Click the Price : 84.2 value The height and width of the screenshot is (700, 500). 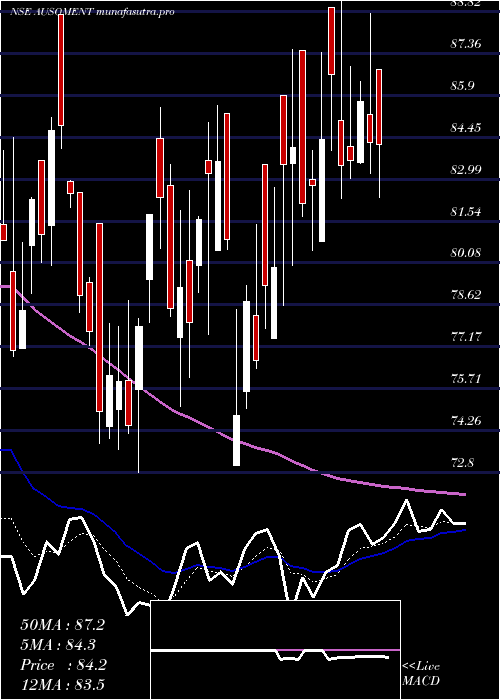coord(63,665)
